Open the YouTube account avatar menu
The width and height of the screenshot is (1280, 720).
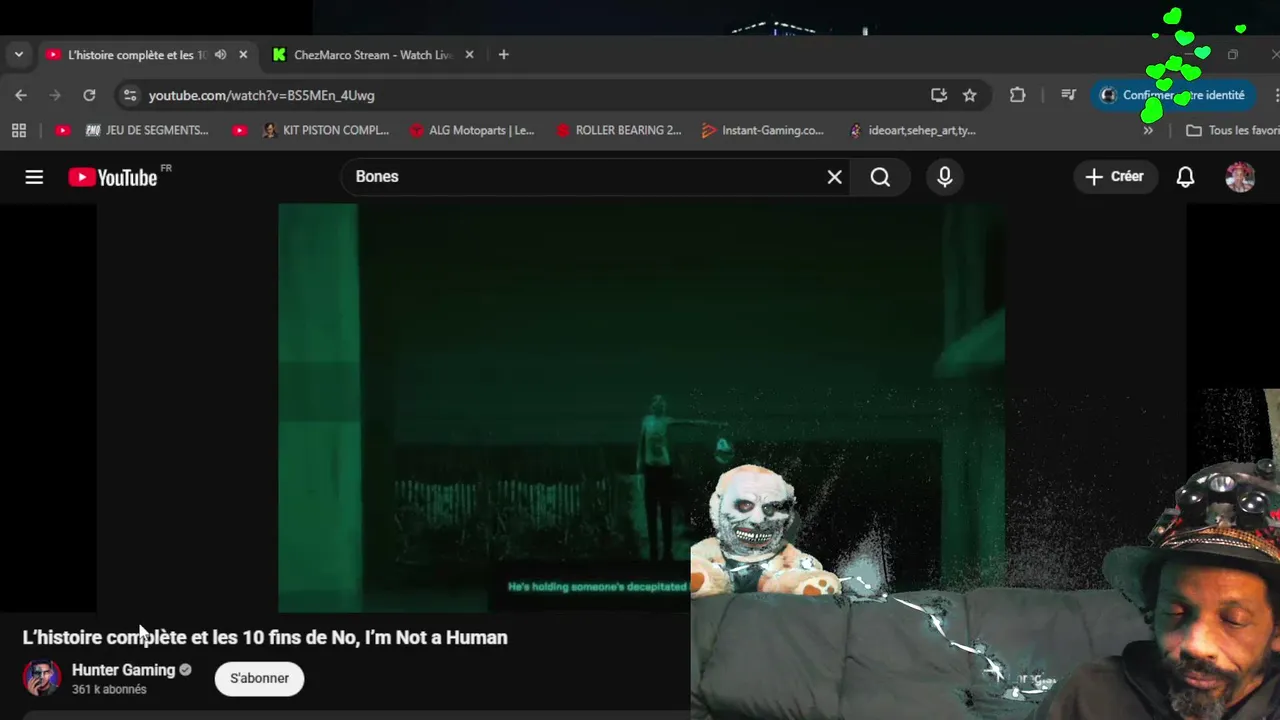(x=1240, y=177)
